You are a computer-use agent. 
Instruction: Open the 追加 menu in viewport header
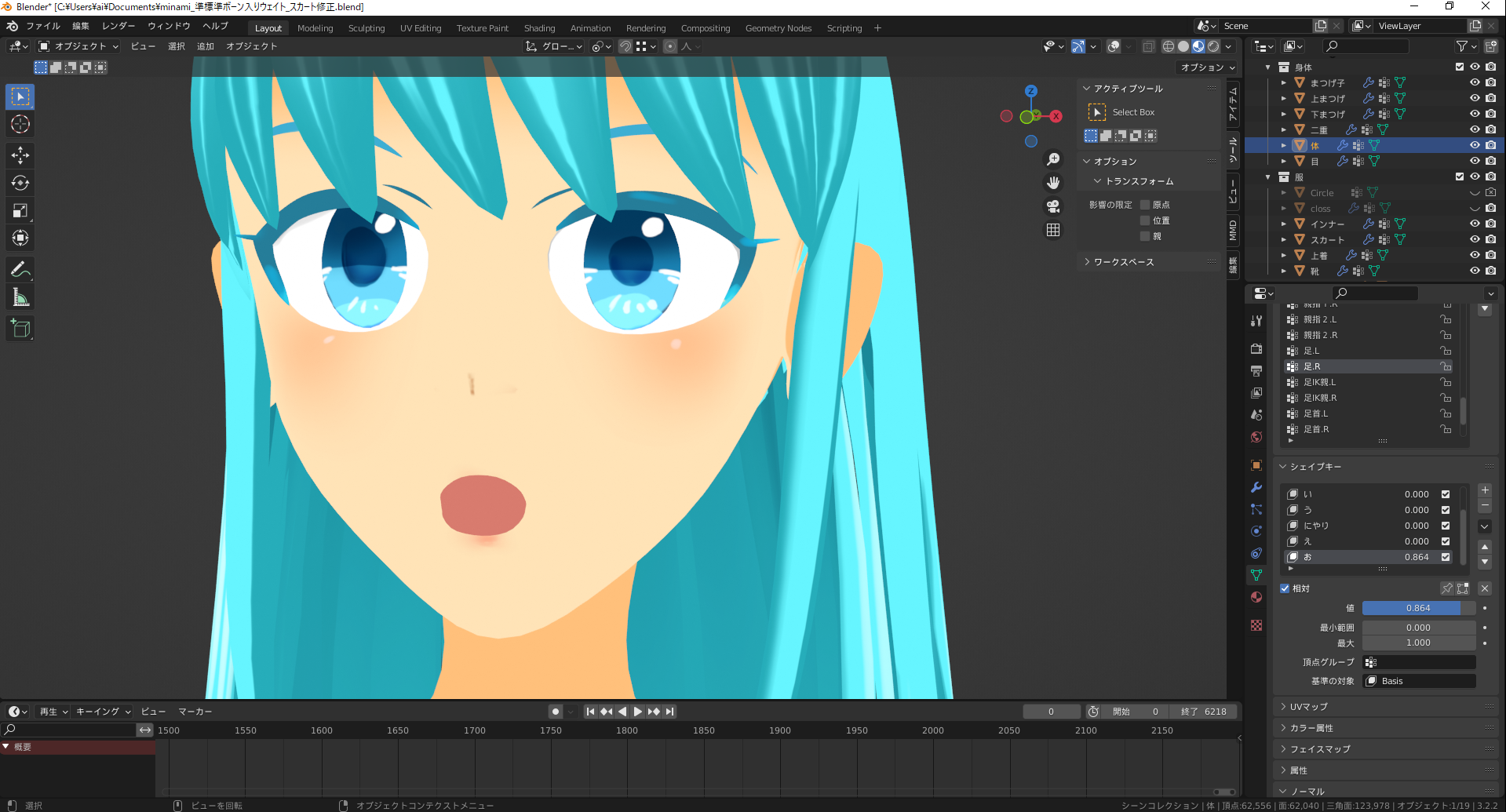pos(206,46)
